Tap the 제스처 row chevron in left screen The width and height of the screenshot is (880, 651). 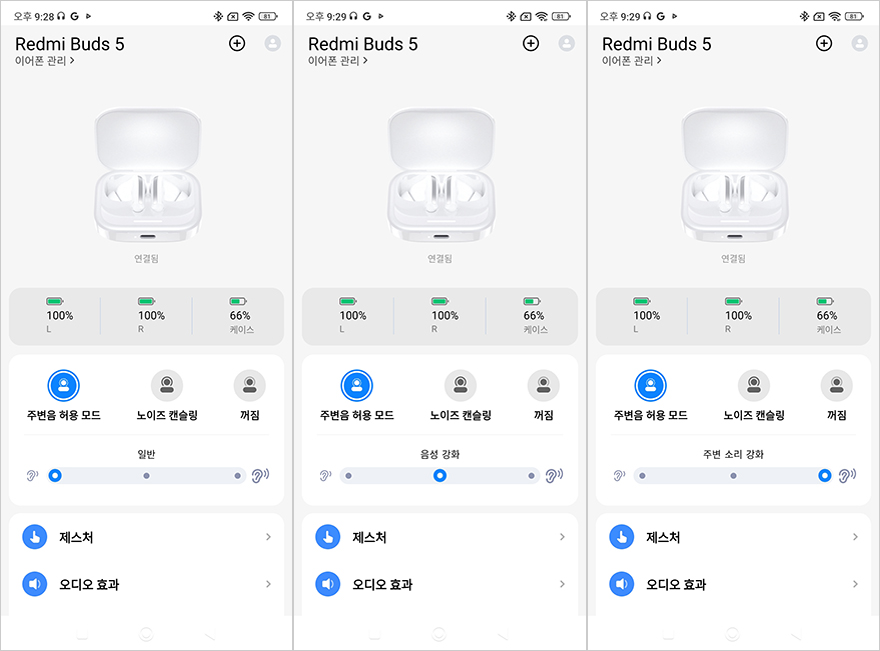268,537
